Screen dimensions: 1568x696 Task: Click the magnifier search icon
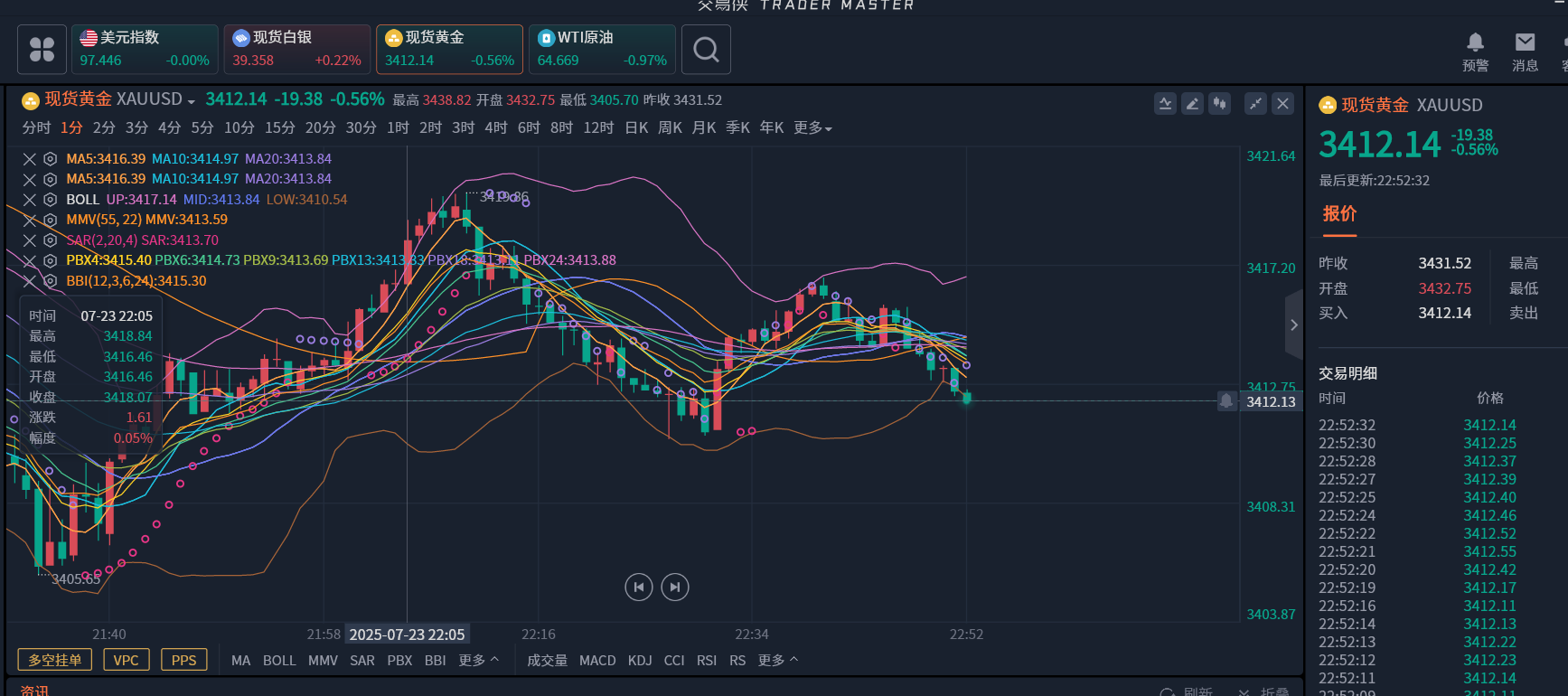pos(706,49)
